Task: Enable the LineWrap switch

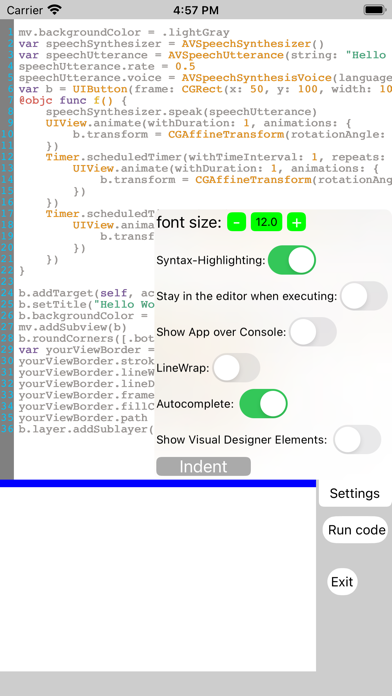Action: pyautogui.click(x=236, y=368)
